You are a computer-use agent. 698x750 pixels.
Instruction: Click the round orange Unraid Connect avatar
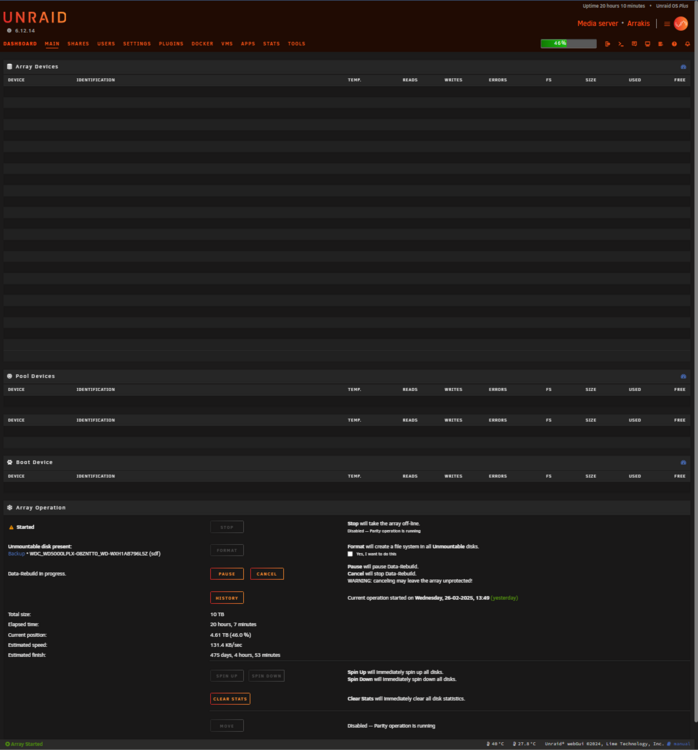(x=681, y=23)
